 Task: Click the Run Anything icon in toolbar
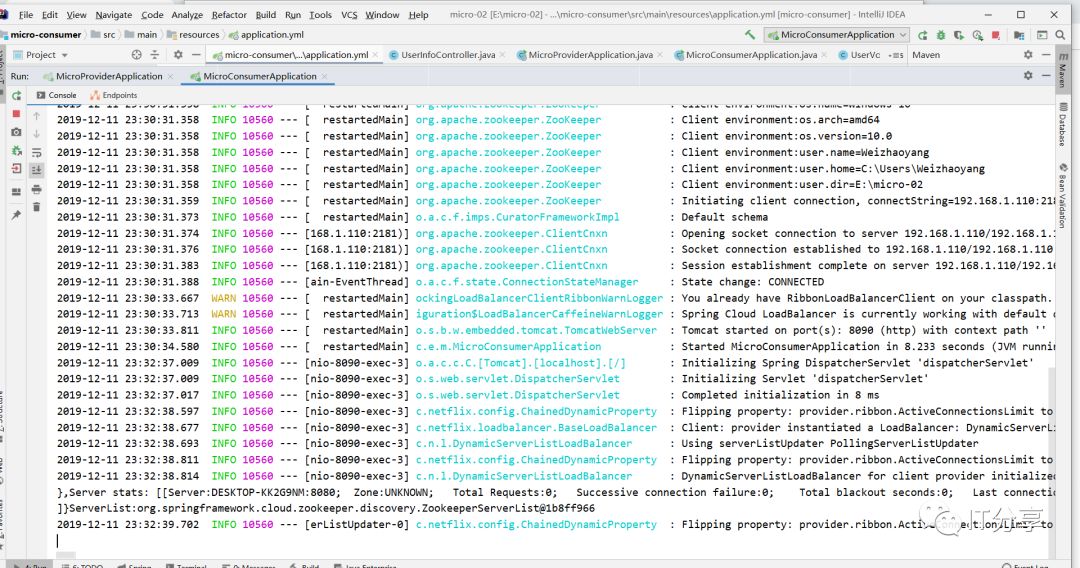pyautogui.click(x=1042, y=34)
